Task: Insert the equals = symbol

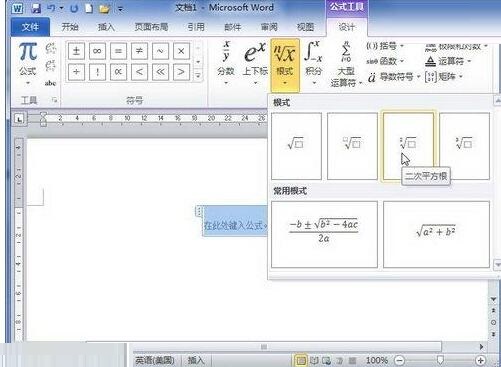Action: (x=118, y=51)
